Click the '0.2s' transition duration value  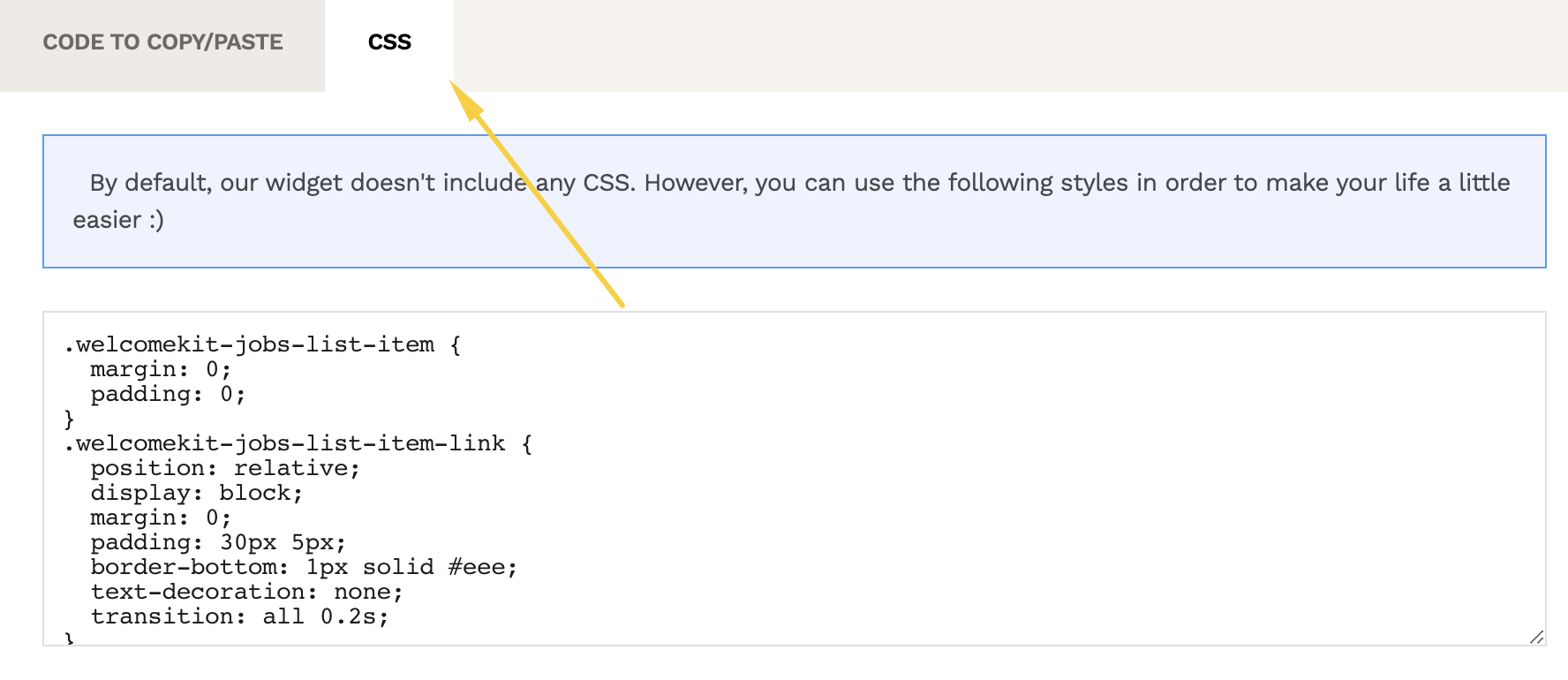click(x=354, y=616)
